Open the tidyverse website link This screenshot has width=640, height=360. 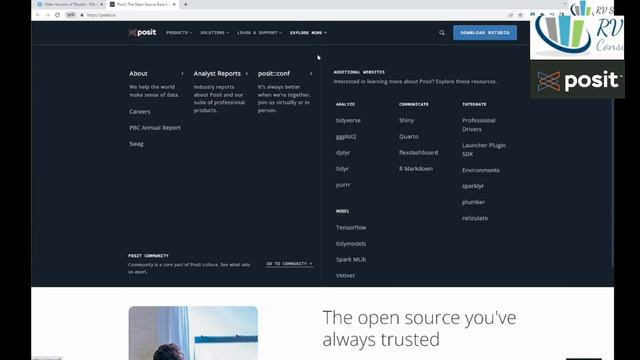coord(348,120)
